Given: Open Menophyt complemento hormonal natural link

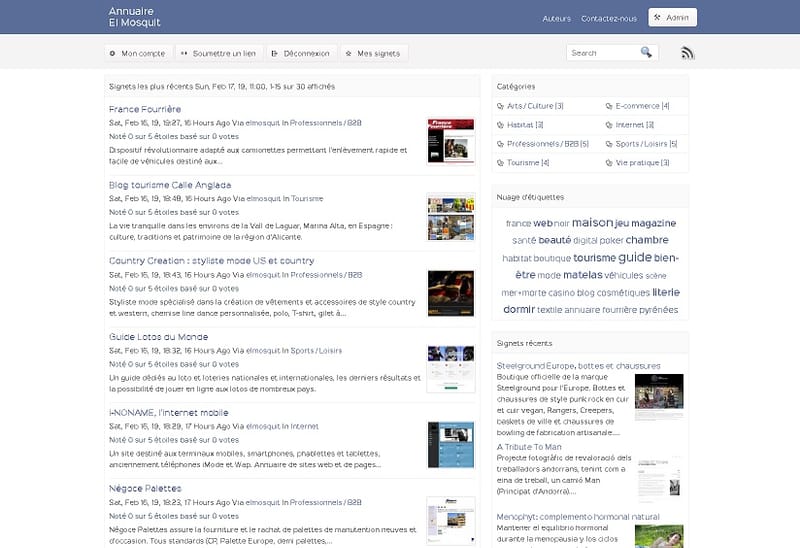Looking at the screenshot, I should [578, 517].
